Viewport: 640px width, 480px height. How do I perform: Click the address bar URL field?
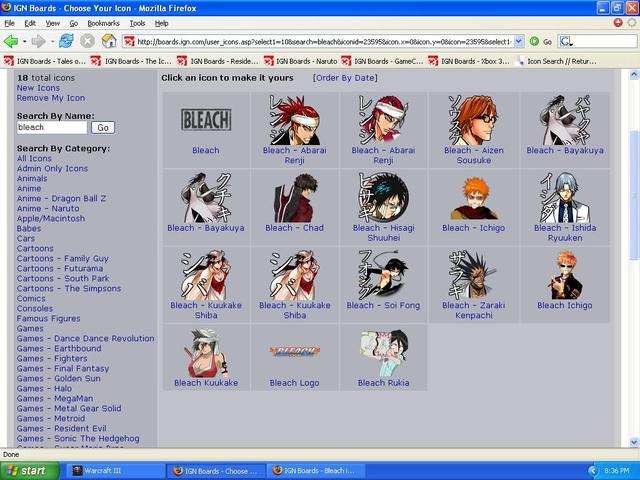[324, 41]
